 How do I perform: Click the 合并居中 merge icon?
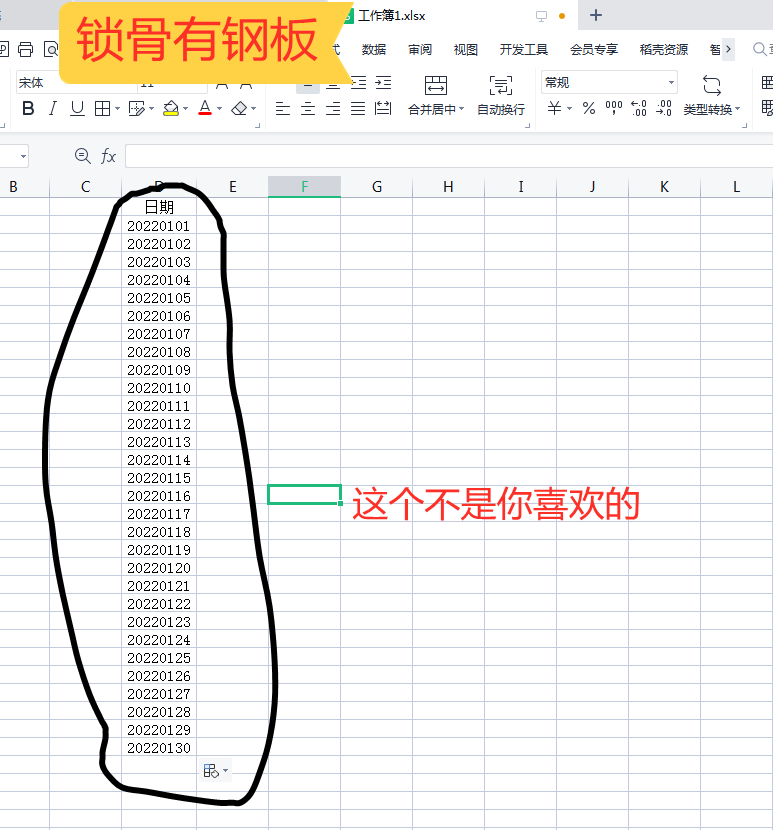[x=436, y=85]
